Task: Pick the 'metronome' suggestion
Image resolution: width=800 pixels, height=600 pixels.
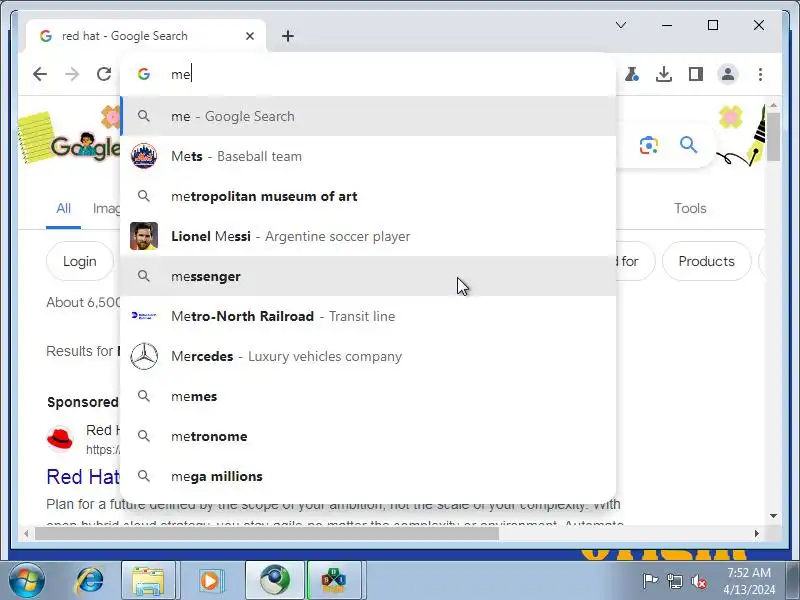Action: click(x=368, y=436)
